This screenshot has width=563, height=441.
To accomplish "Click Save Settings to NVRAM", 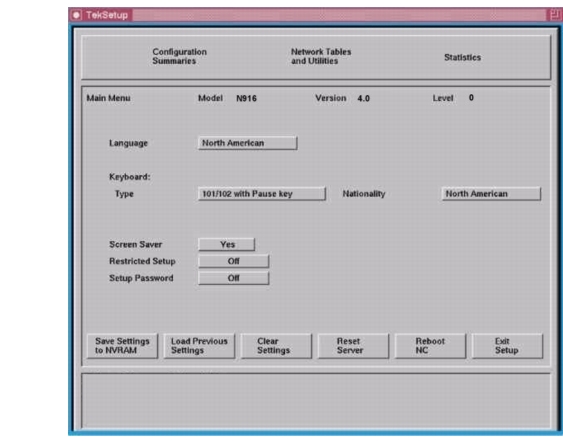I will tap(122, 346).
